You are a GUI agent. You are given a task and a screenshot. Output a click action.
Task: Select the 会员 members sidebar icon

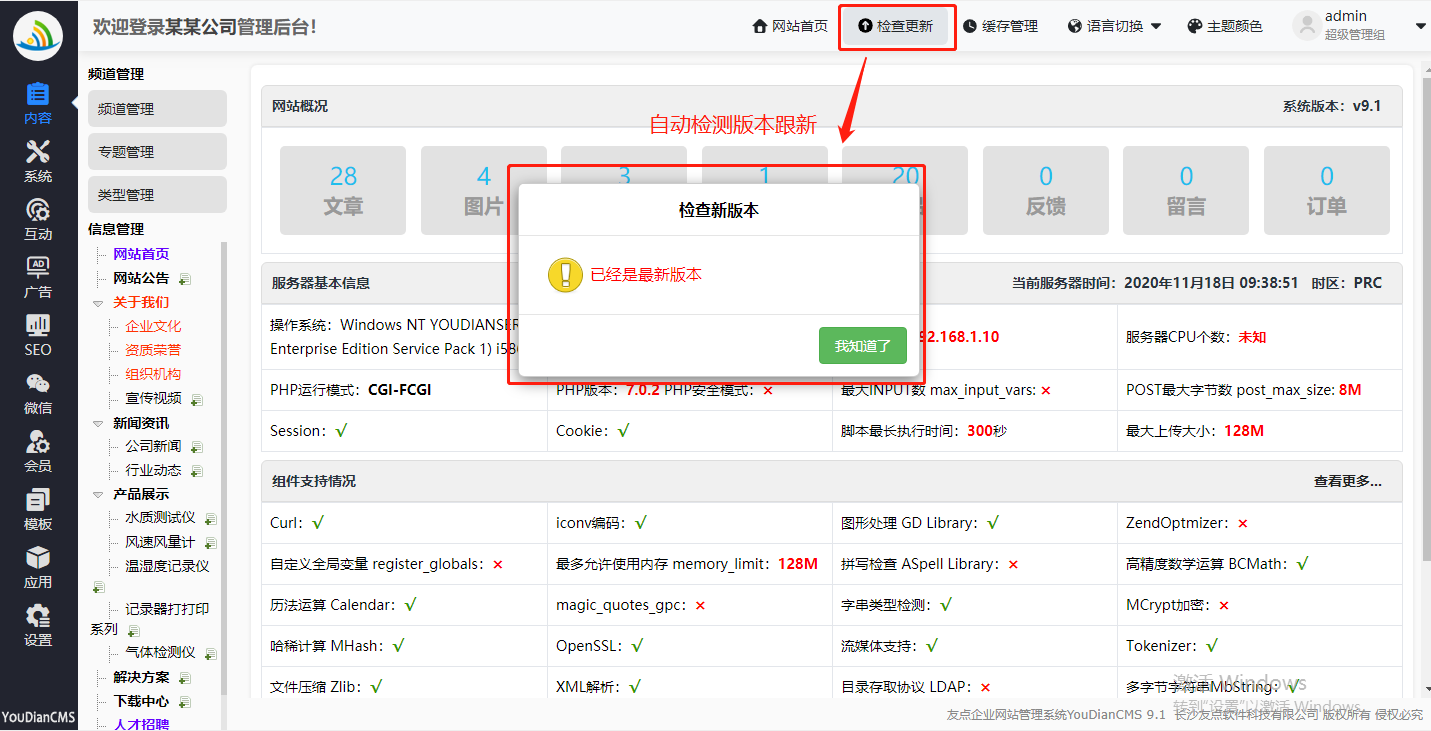[x=38, y=451]
